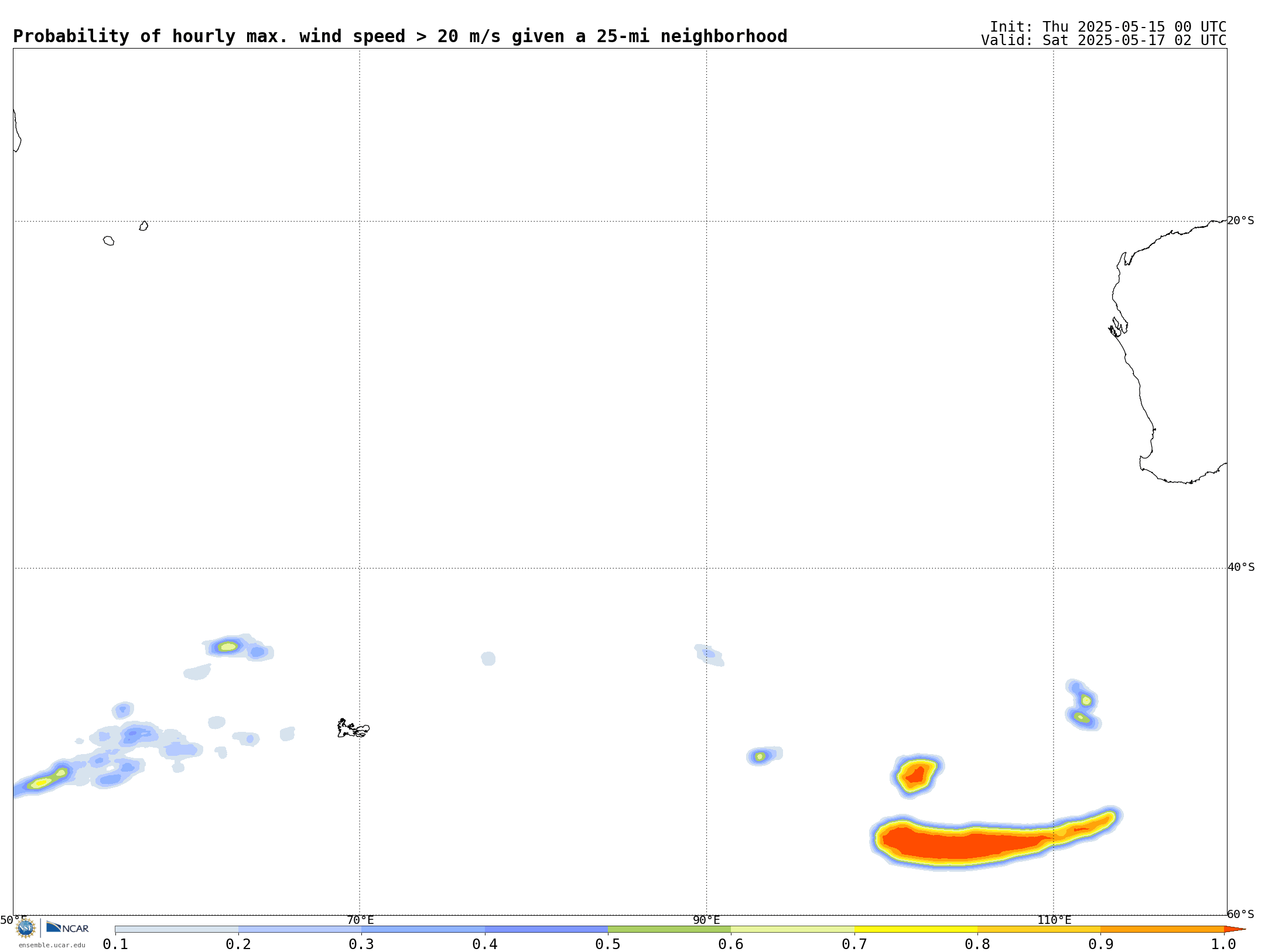Click the 0.2–0.3 light blue colorbar segment

300,929
